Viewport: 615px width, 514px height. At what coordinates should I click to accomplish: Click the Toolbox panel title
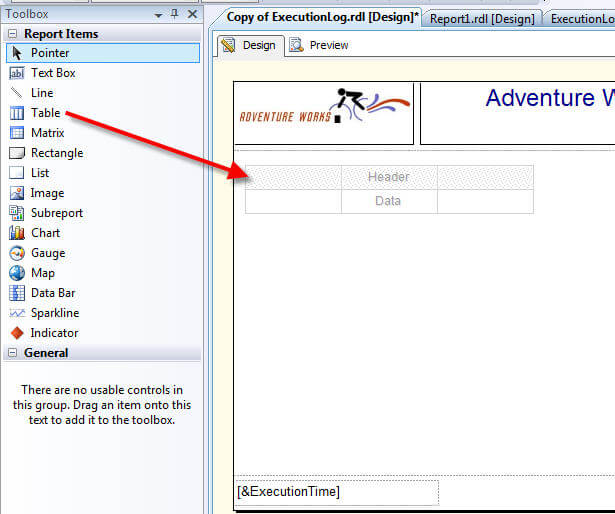pos(27,14)
